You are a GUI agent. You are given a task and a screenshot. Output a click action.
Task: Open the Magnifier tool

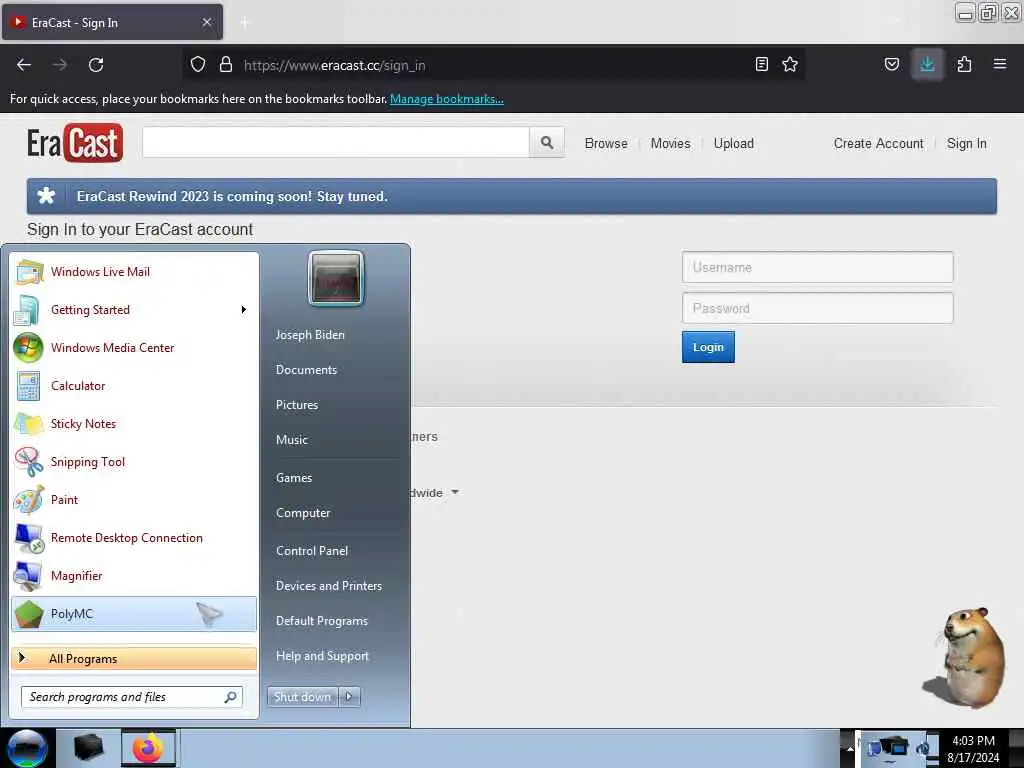click(x=134, y=575)
